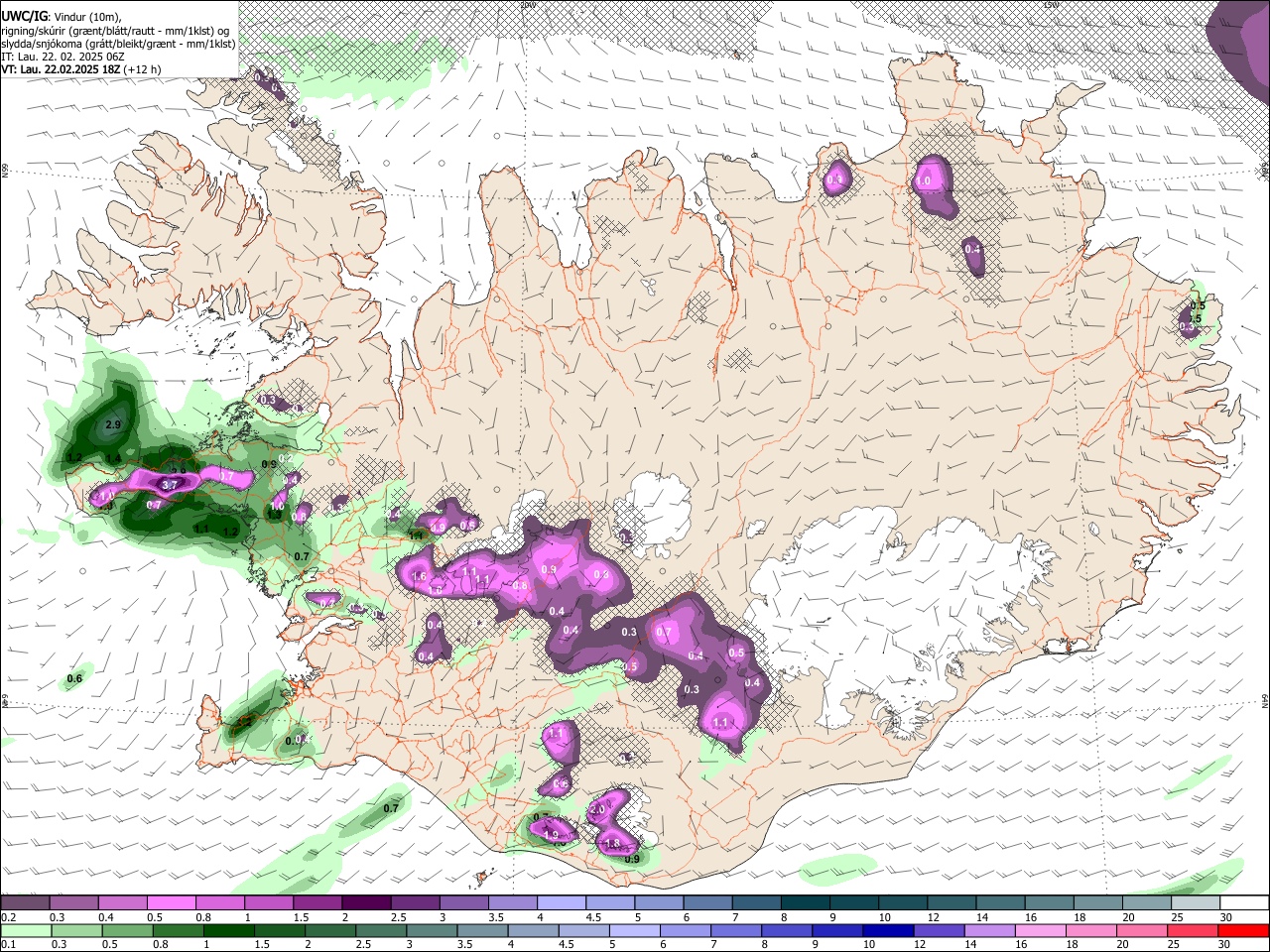Click the 'VT: Lau. 22.02.2025 18Z' valid time

[62, 69]
